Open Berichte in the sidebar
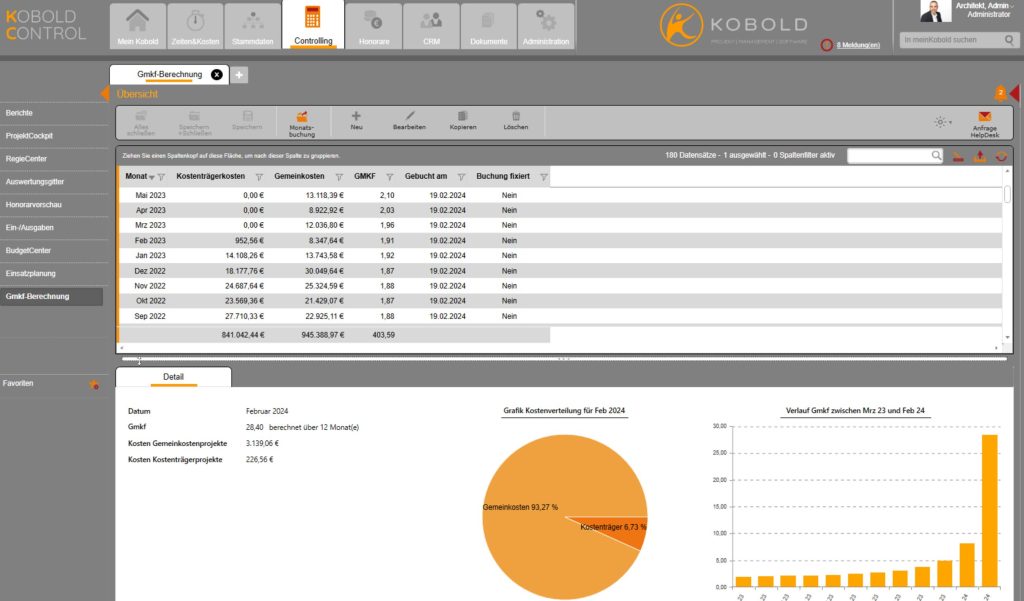The width and height of the screenshot is (1024, 601). click(19, 113)
